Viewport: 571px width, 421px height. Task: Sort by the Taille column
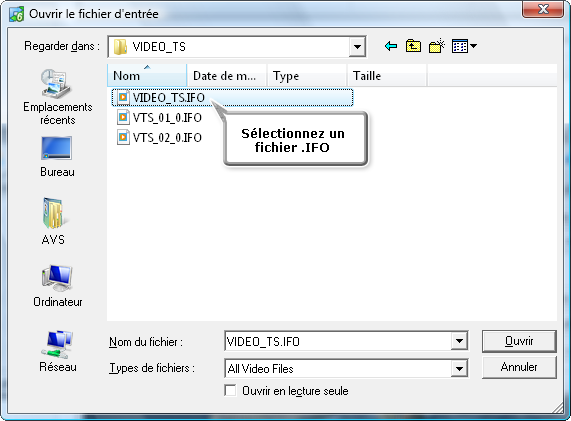(x=387, y=75)
